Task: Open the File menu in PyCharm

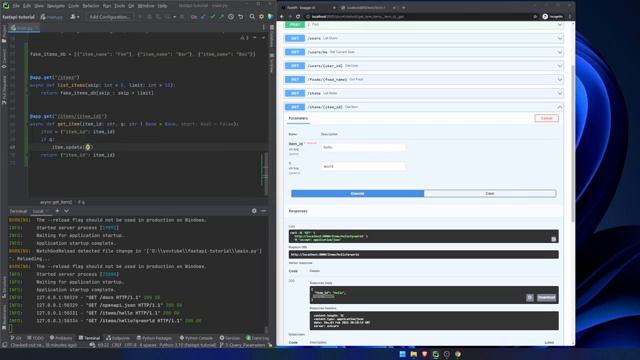Action: [x=16, y=6]
